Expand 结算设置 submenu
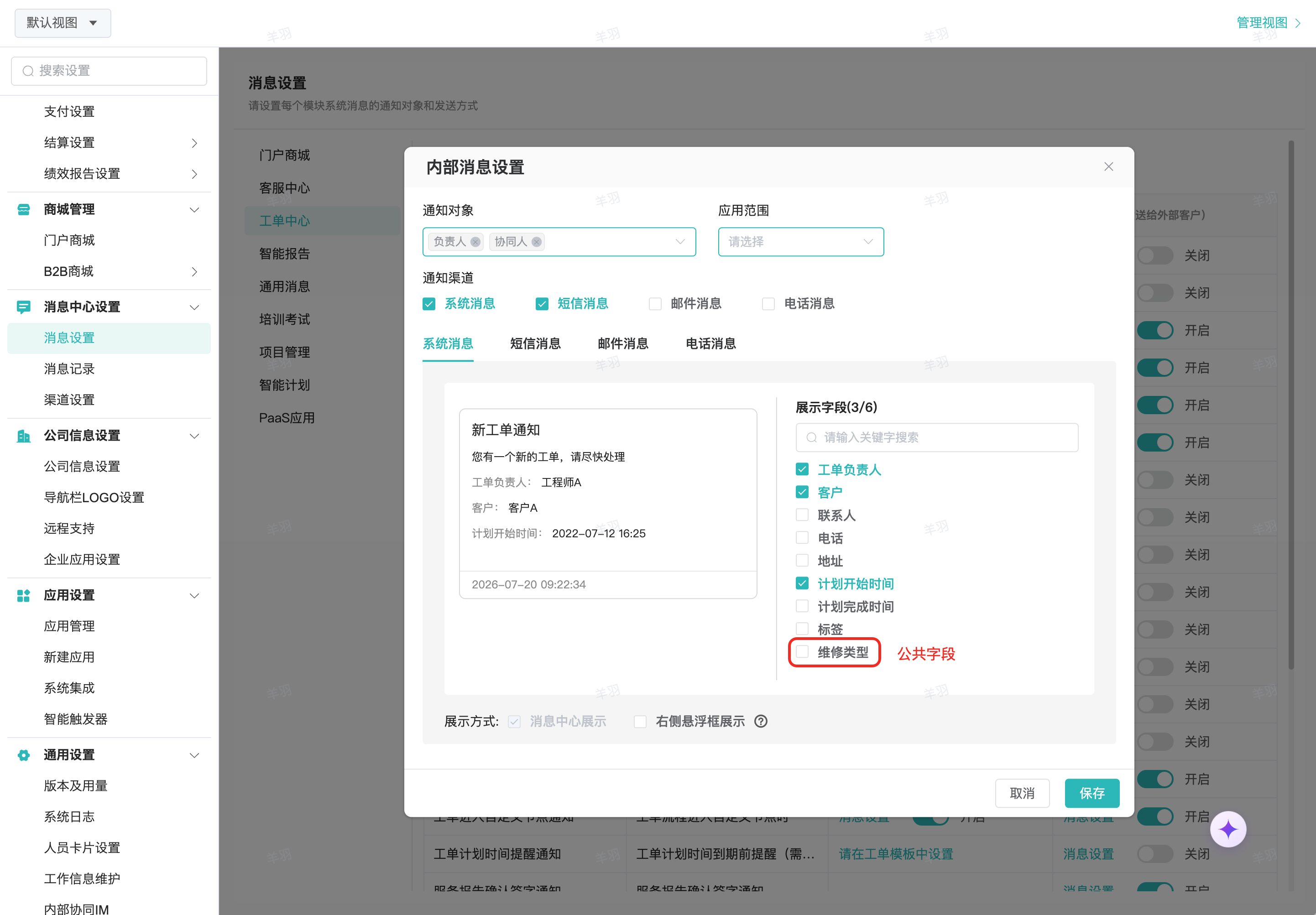Viewport: 1316px width, 915px height. (x=194, y=143)
